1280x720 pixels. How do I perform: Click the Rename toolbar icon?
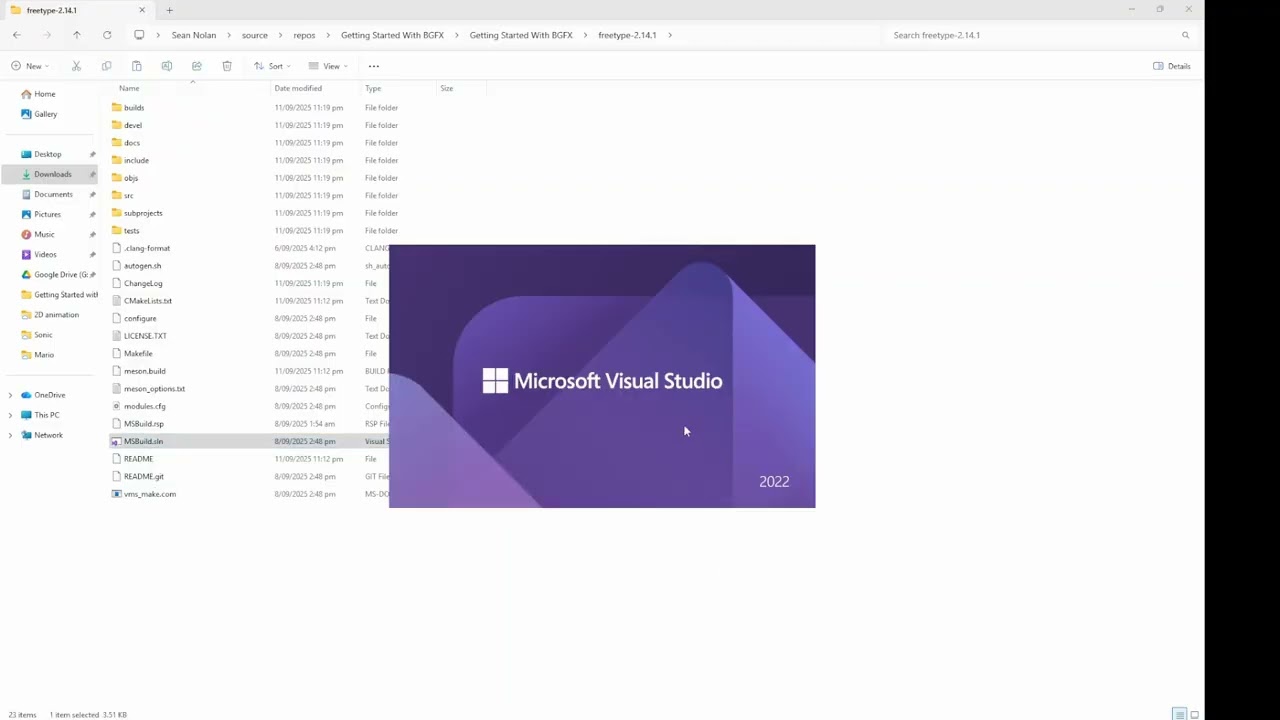tap(167, 66)
